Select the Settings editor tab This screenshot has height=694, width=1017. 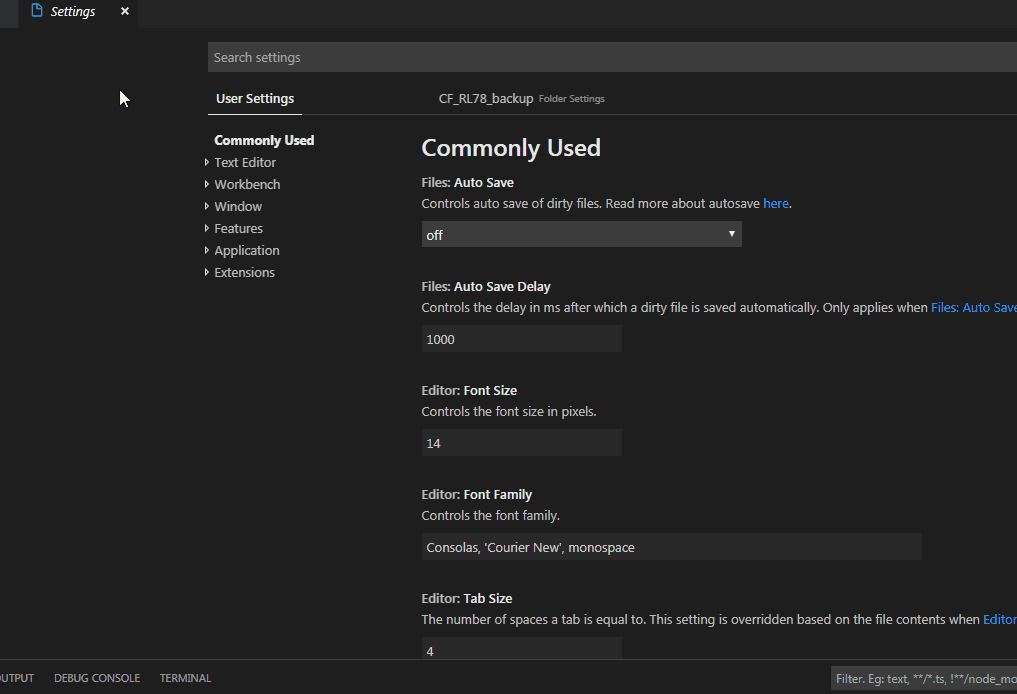[78, 12]
